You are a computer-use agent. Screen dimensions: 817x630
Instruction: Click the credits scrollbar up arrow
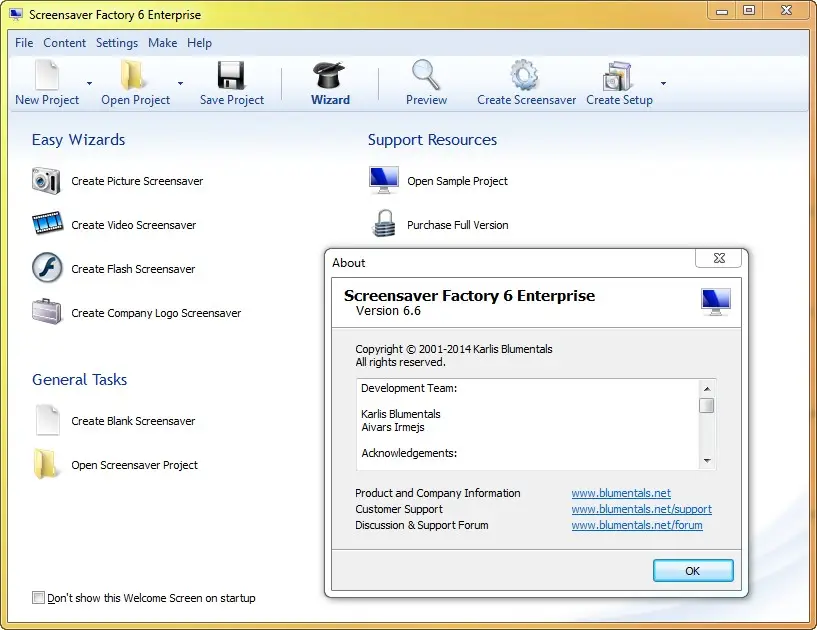point(707,389)
